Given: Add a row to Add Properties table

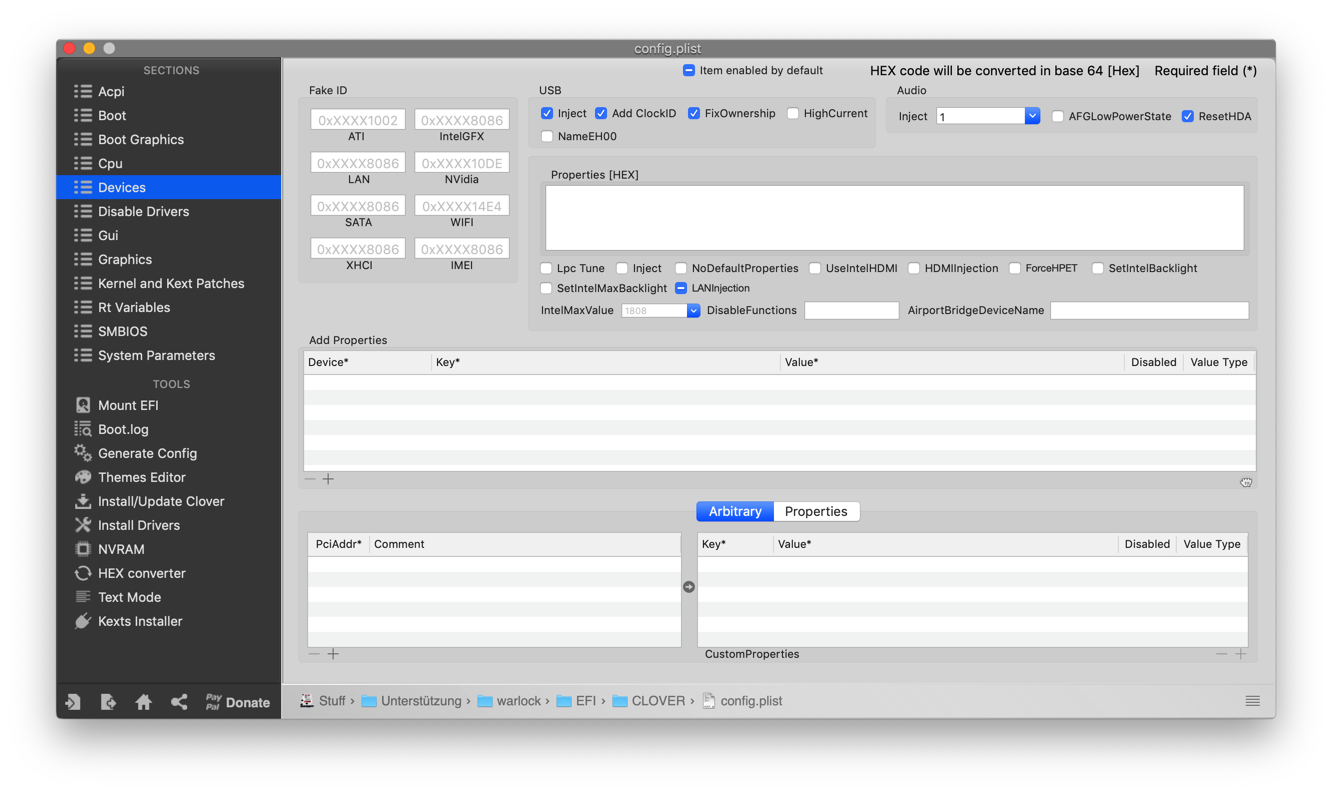Looking at the screenshot, I should pyautogui.click(x=328, y=479).
